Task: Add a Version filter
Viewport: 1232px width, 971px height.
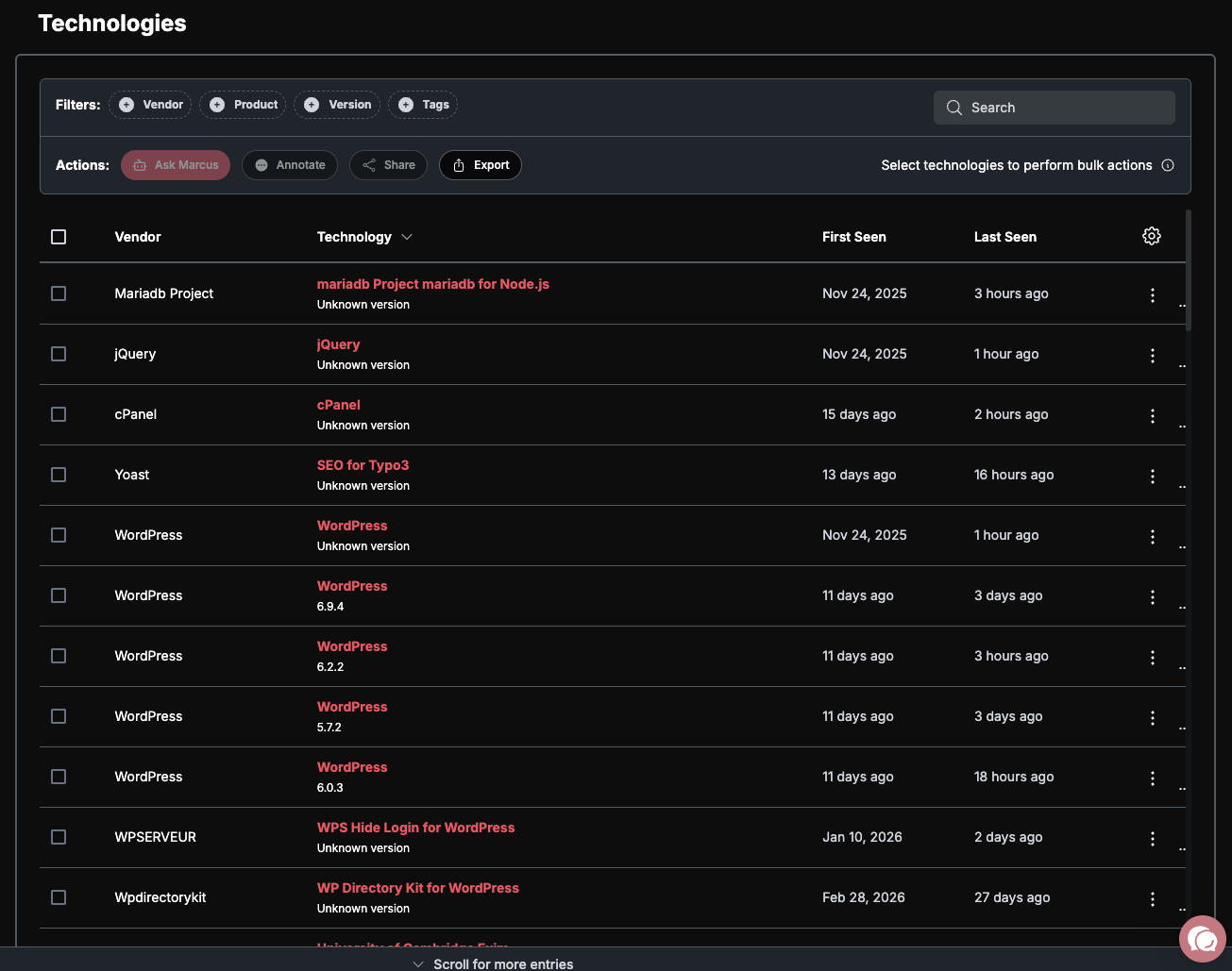Action: coord(337,105)
